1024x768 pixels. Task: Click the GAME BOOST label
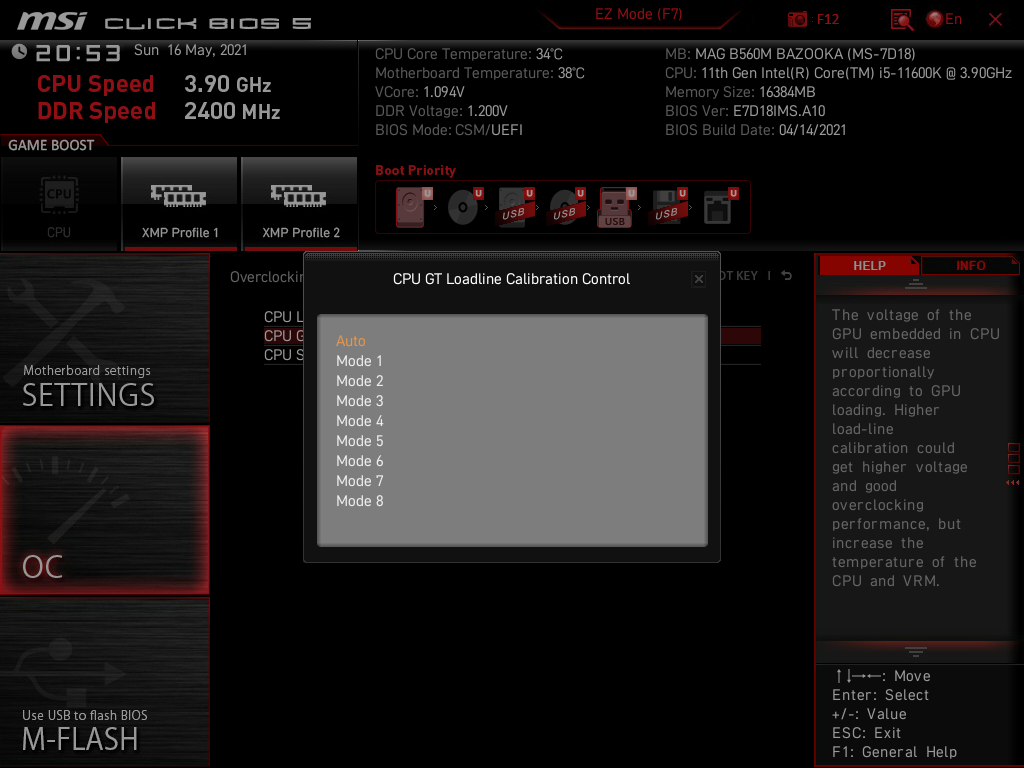coord(51,145)
